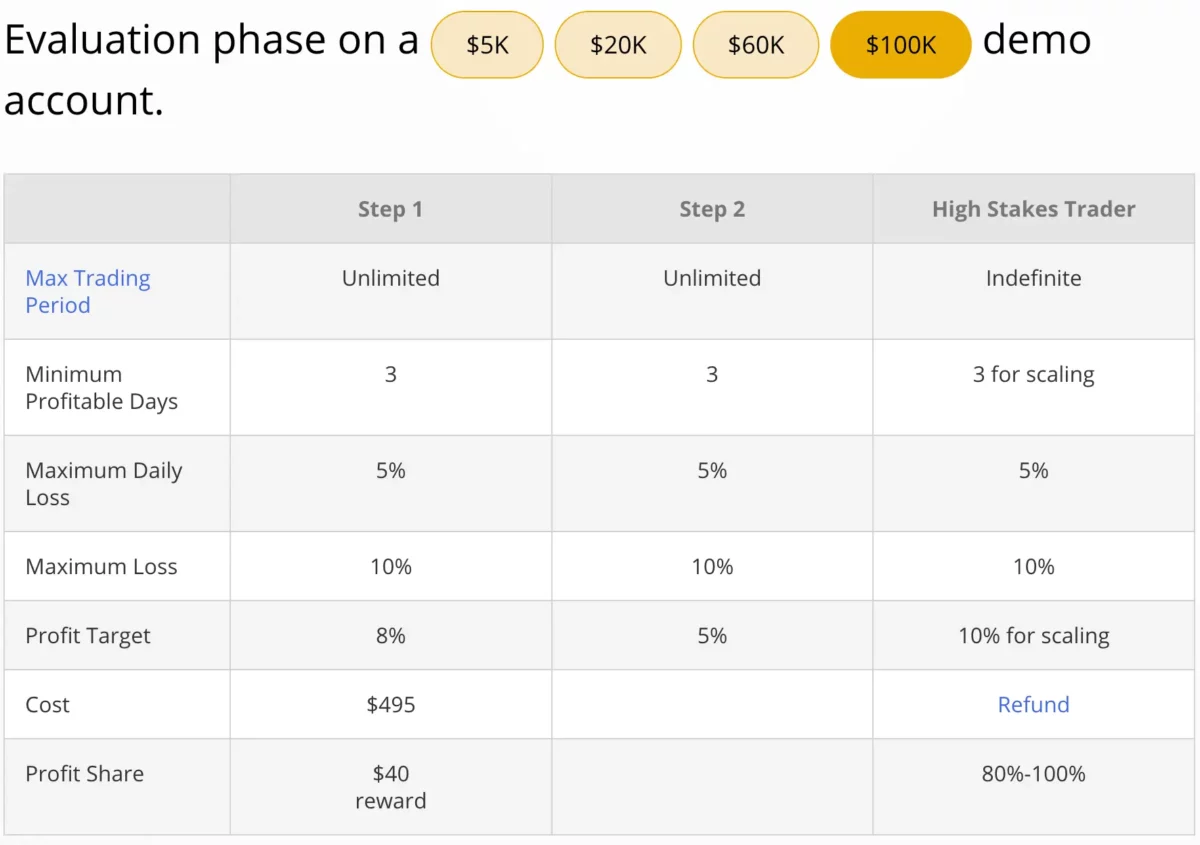Screen dimensions: 1200x845
Task: Click the Step 1 column header
Action: coord(390,209)
